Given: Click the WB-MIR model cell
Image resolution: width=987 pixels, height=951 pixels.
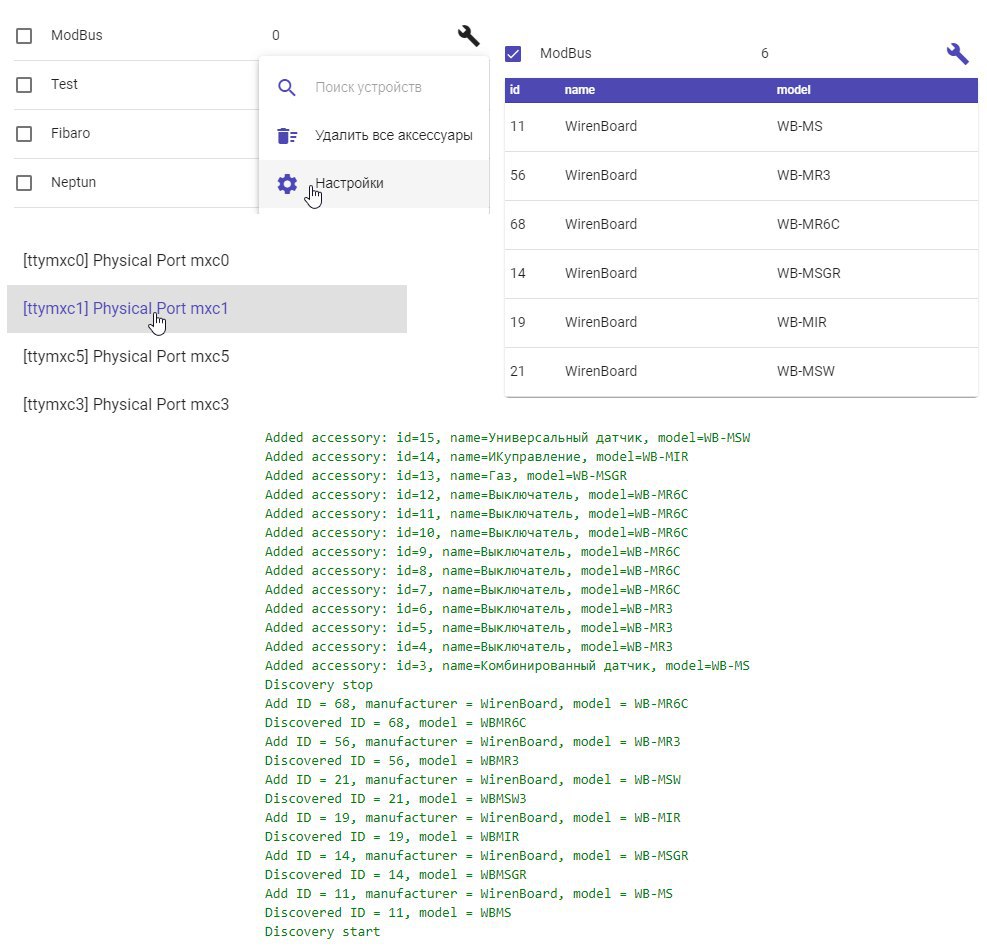Looking at the screenshot, I should pyautogui.click(x=801, y=323).
